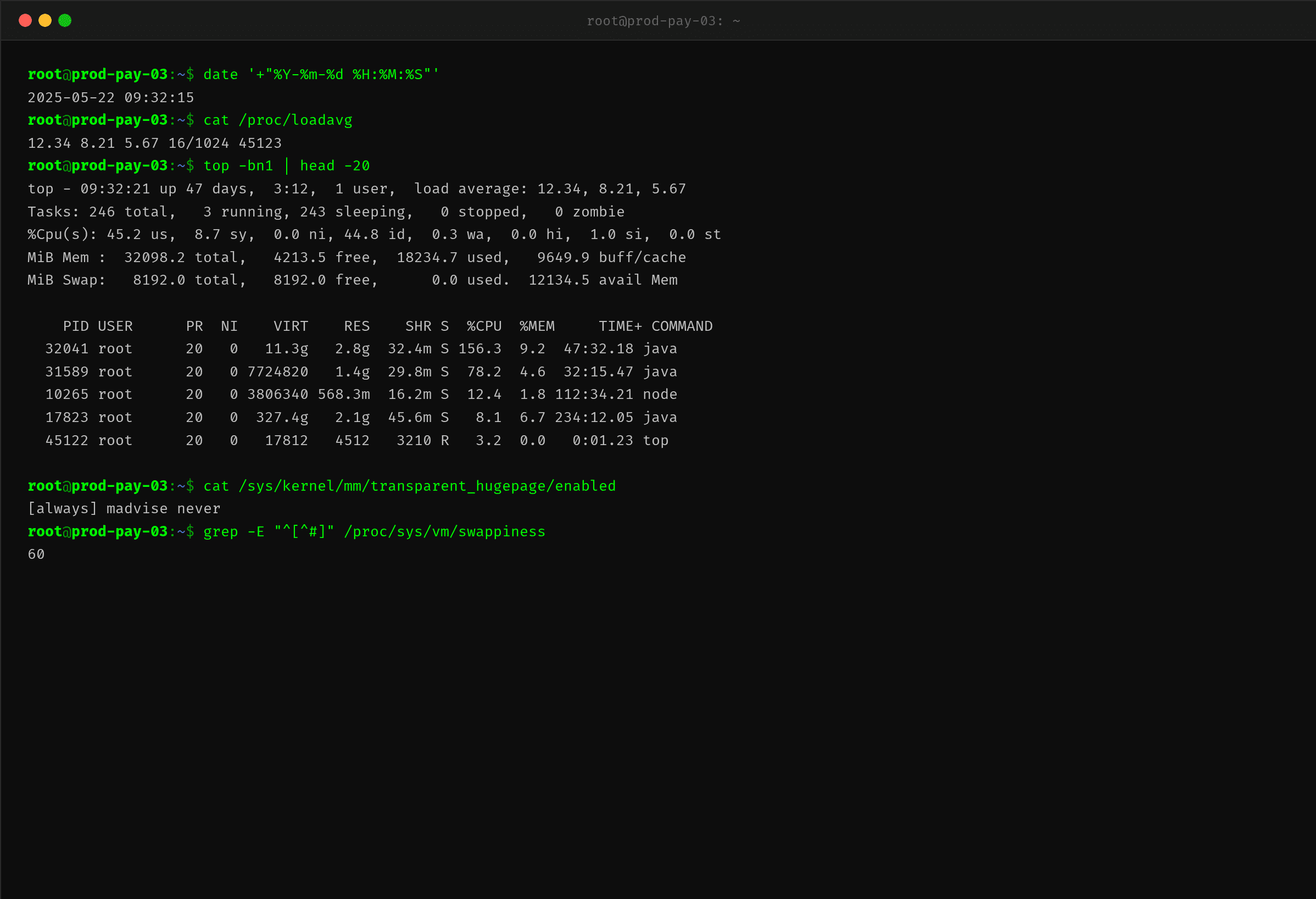
Task: Click the node command name
Action: (660, 394)
